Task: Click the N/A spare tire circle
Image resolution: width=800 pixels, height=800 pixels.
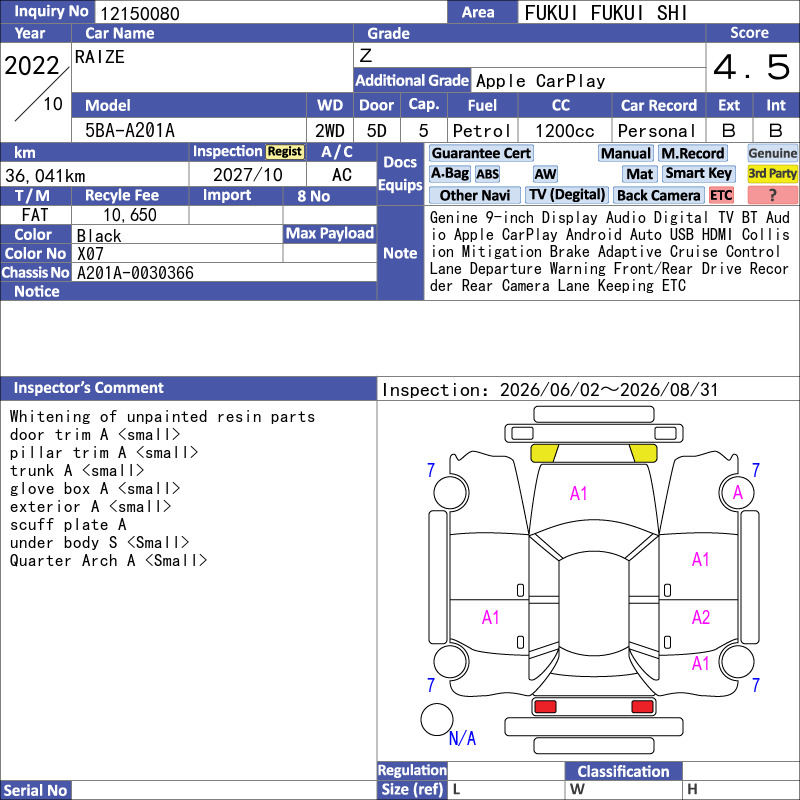Action: (x=437, y=719)
